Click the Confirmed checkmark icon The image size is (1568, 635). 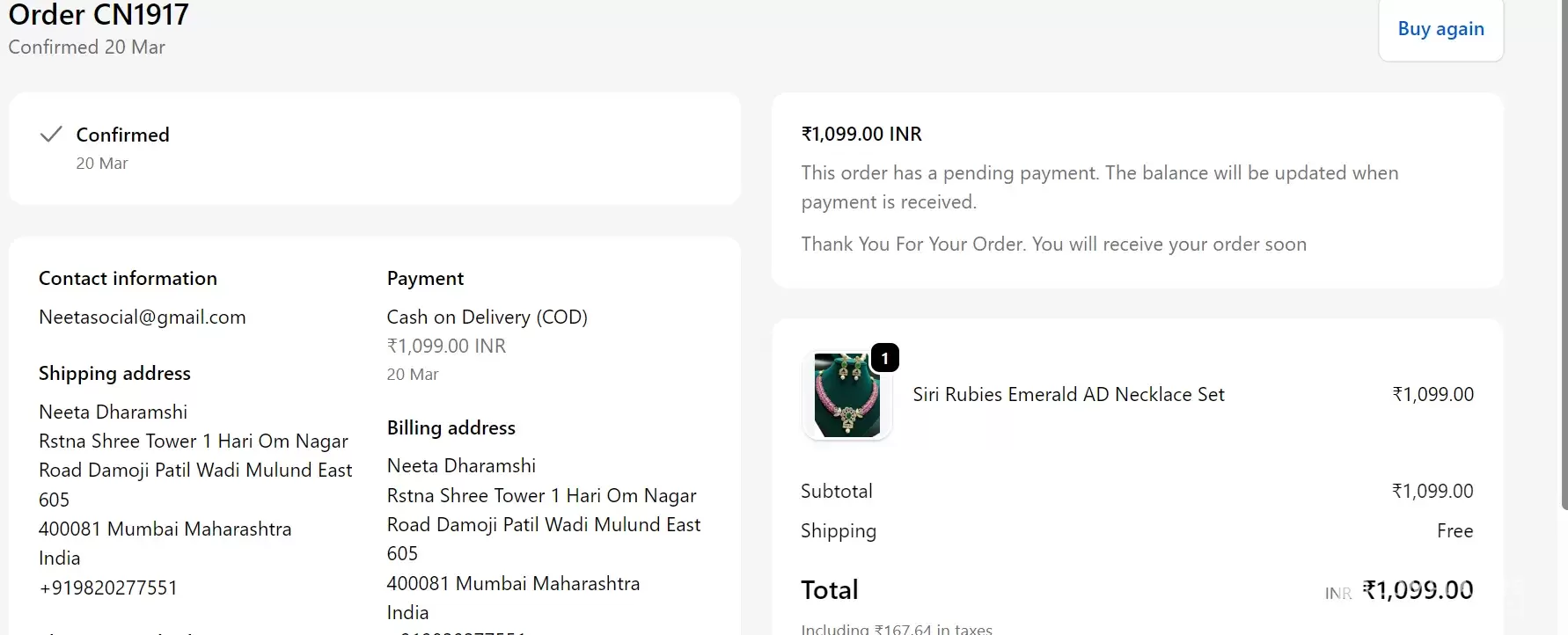coord(51,135)
